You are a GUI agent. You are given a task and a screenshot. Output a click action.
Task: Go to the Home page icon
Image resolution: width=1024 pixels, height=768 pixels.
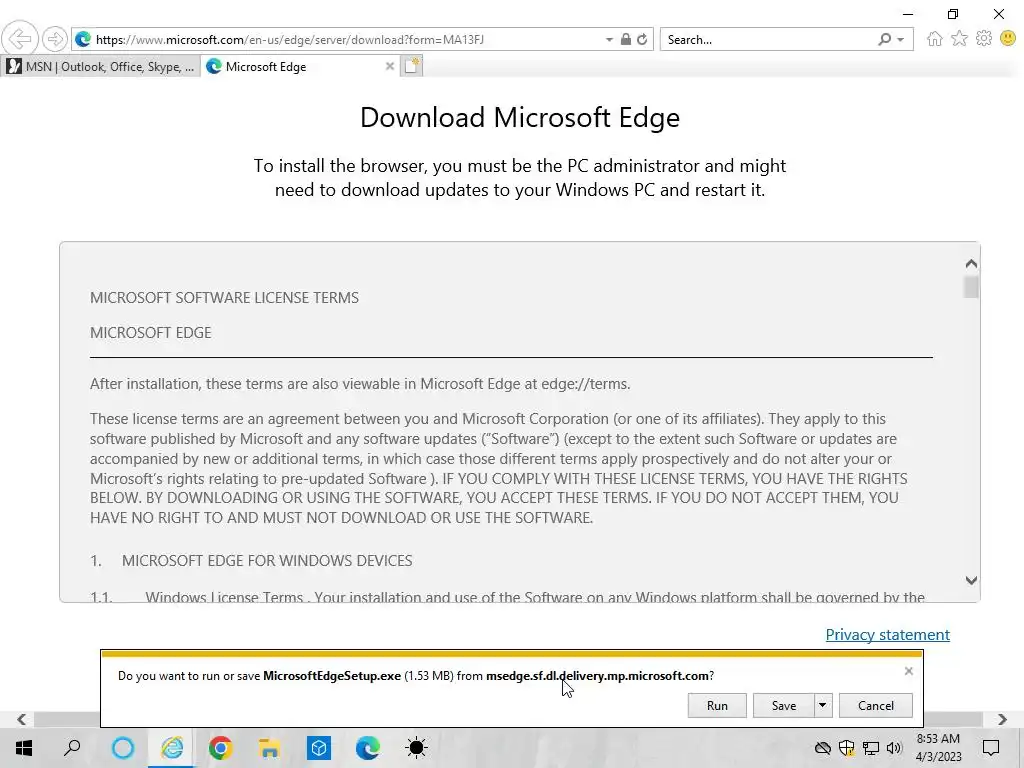pyautogui.click(x=935, y=39)
